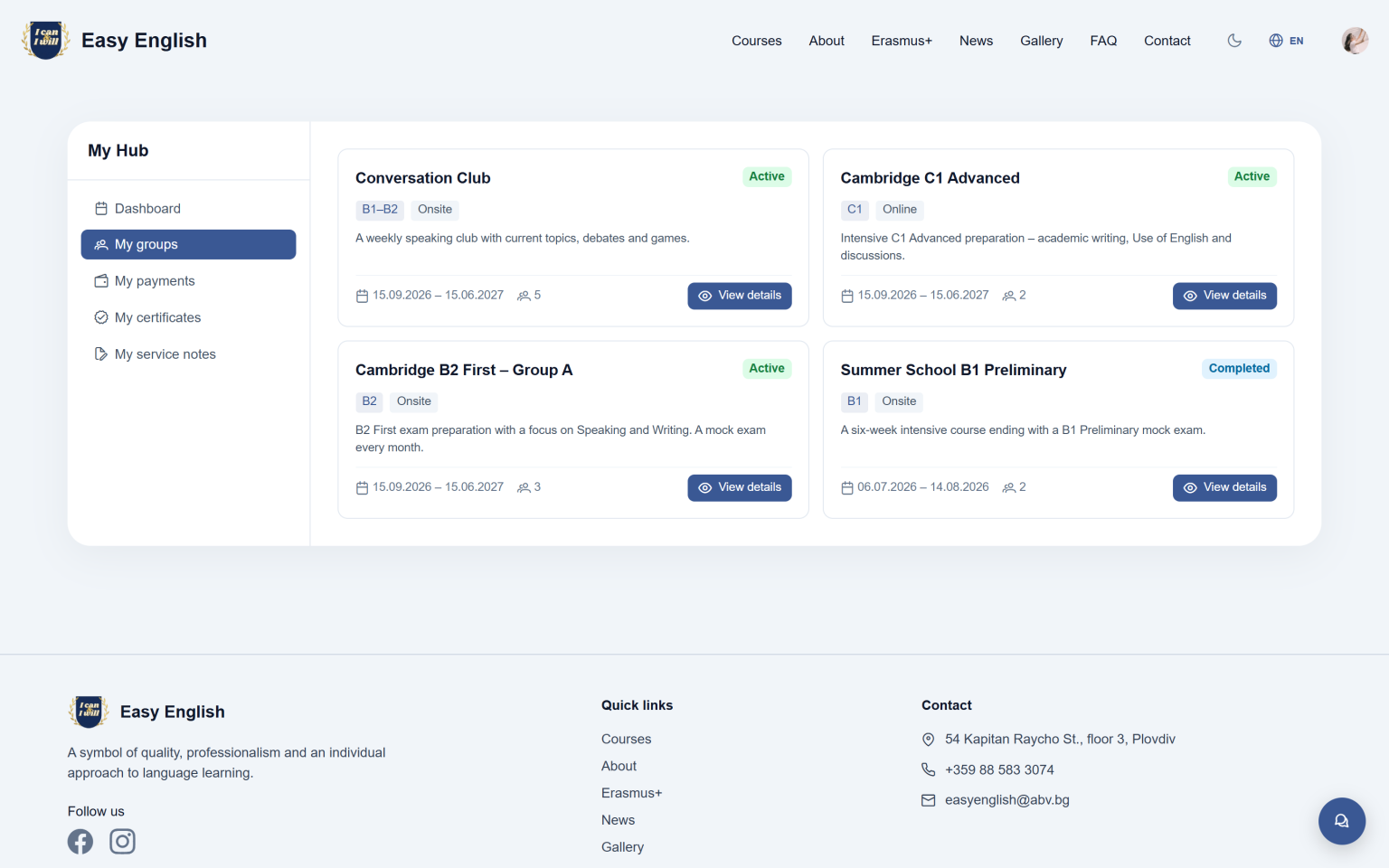Open My payments section
1389x868 pixels.
click(188, 281)
